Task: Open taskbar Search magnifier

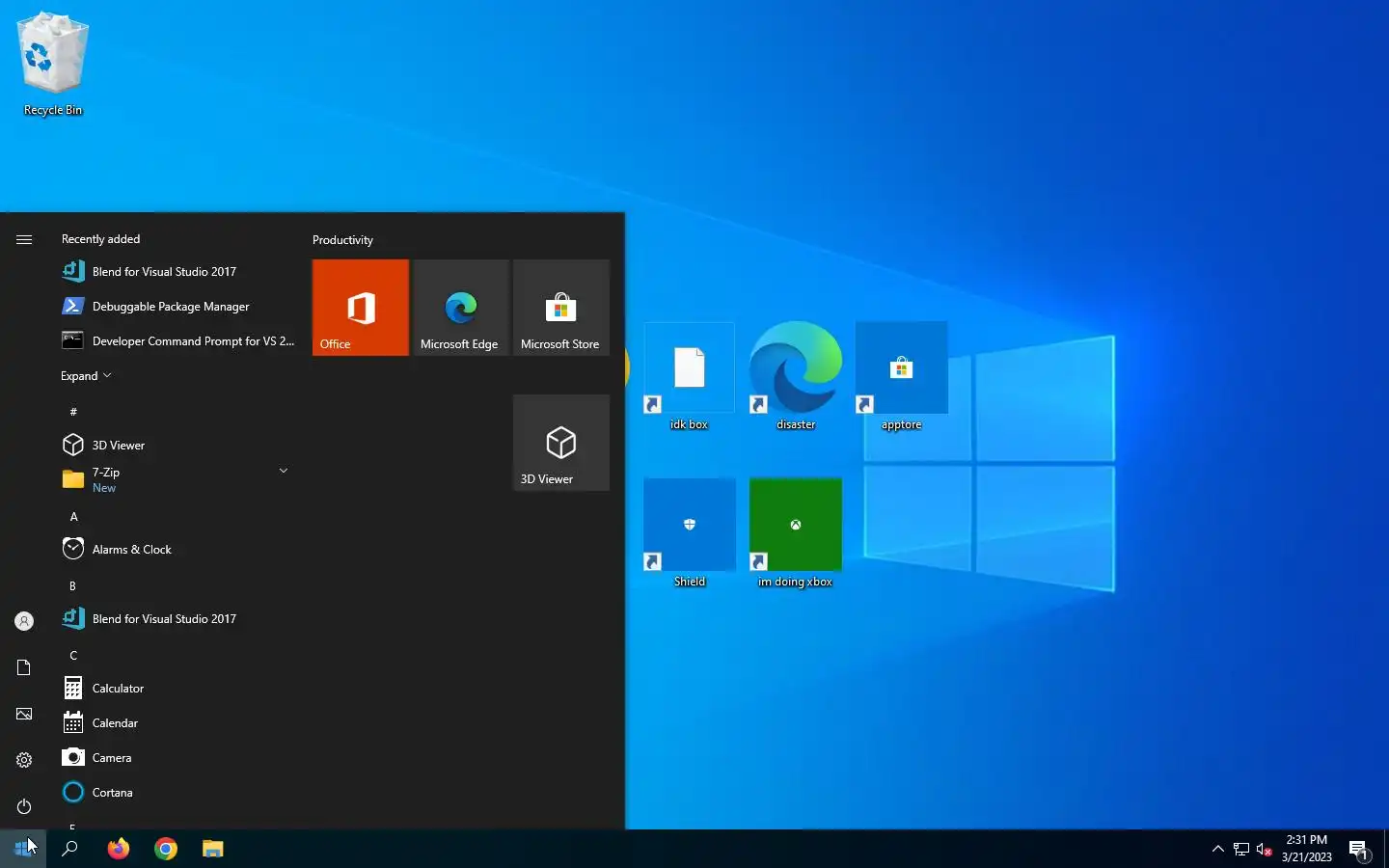Action: (69, 849)
